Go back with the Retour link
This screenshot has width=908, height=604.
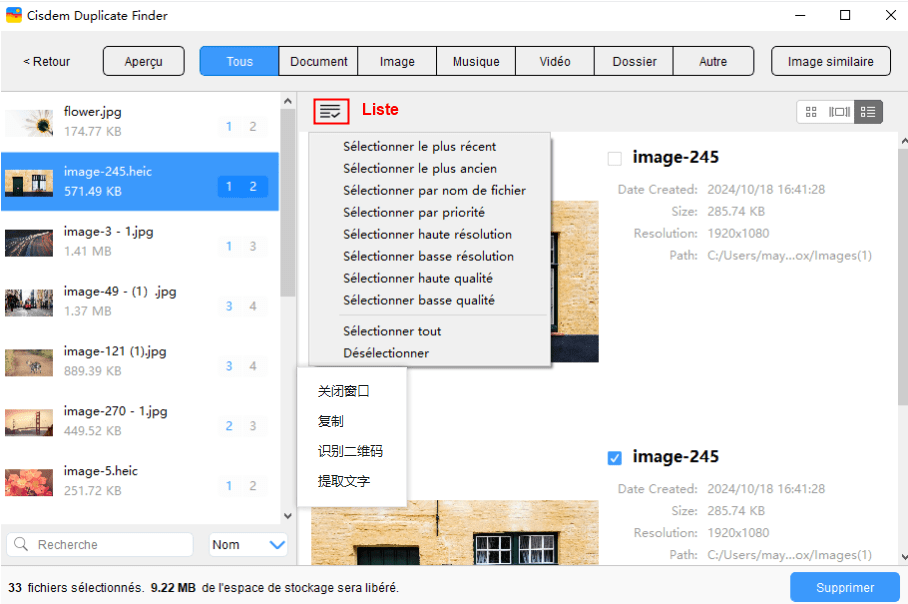(x=47, y=62)
